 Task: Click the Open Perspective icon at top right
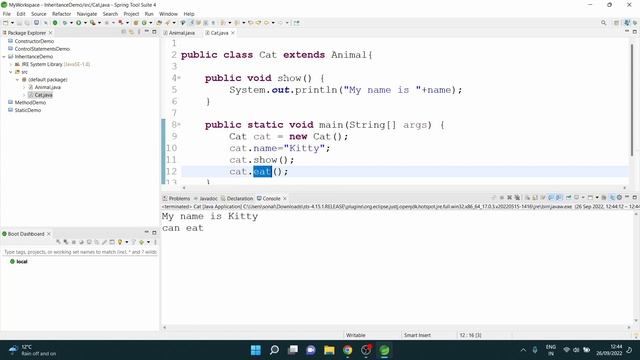click(616, 23)
